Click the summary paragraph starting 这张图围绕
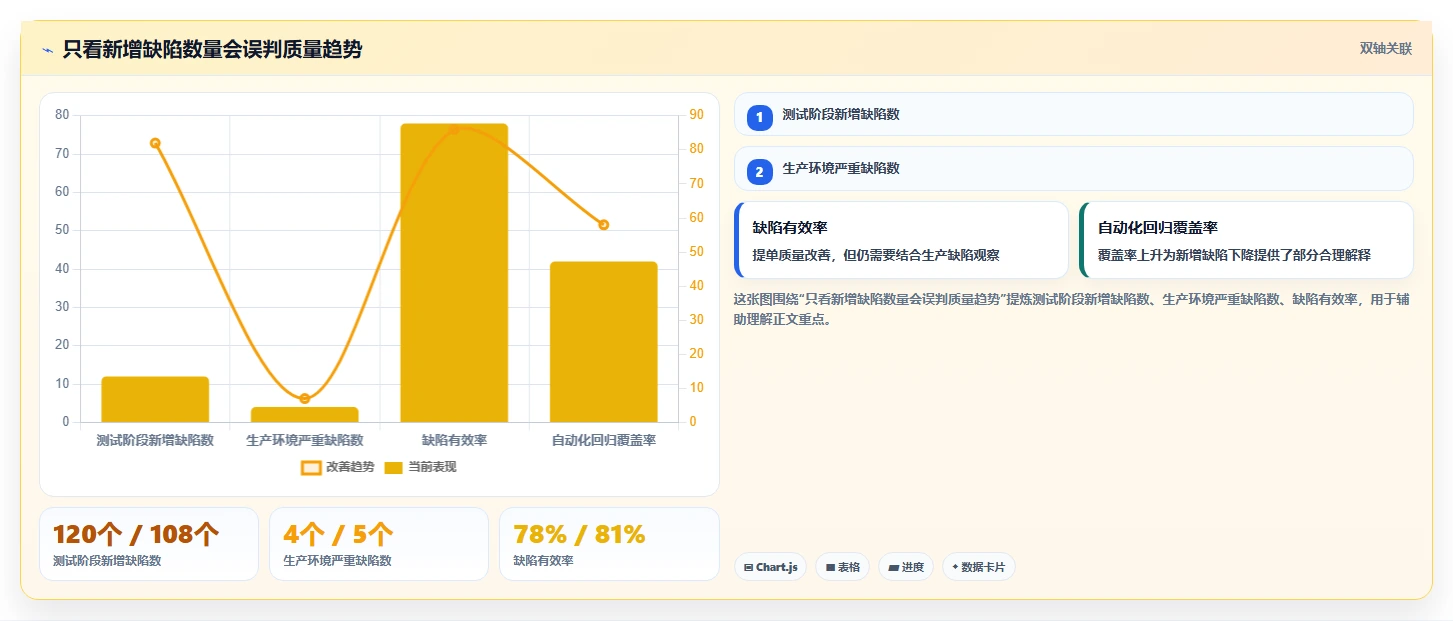1453x621 pixels. [1071, 310]
